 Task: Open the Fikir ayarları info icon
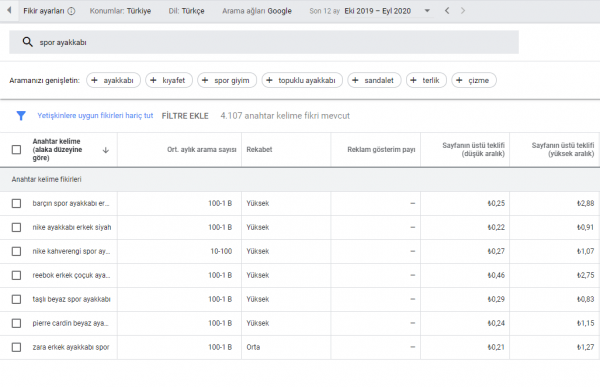pos(72,11)
